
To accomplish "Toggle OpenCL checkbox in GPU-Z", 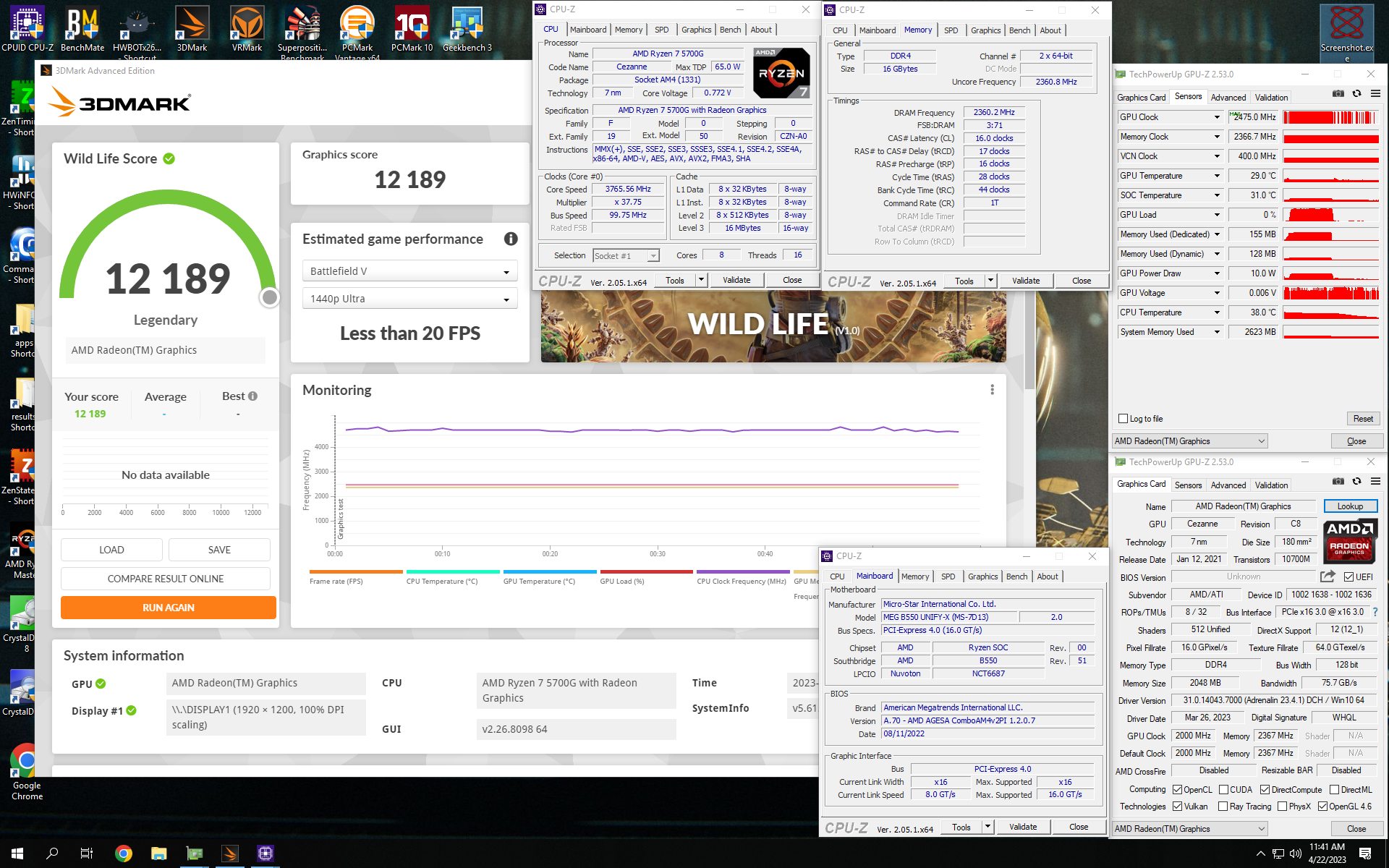I will (x=1177, y=790).
